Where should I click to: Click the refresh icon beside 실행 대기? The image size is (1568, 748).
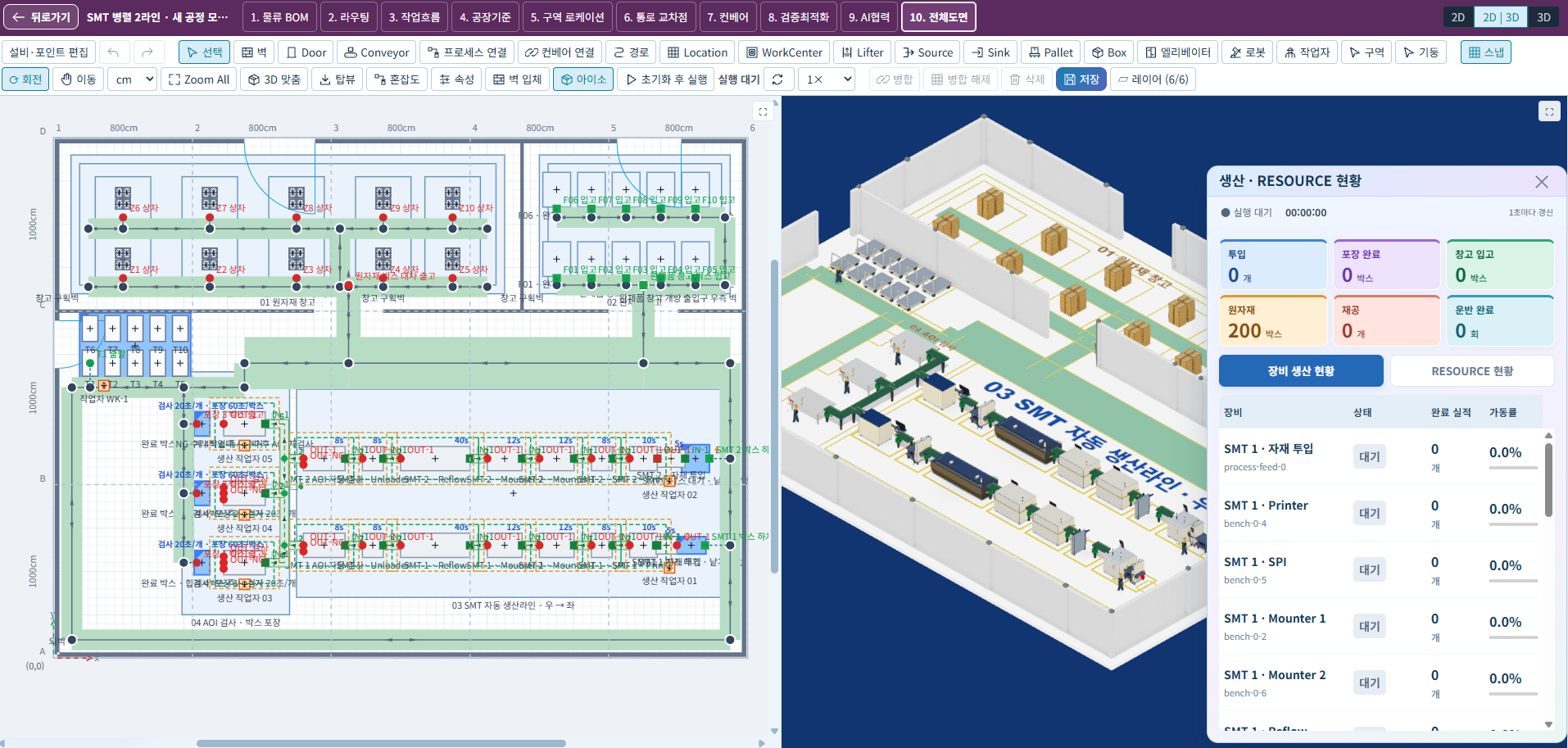coord(777,79)
